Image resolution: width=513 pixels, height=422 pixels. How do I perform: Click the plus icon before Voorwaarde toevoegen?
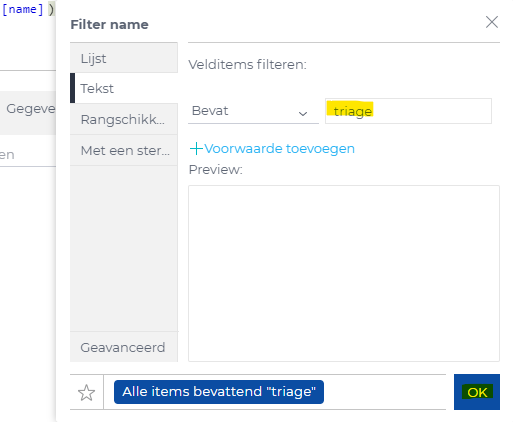[x=196, y=149]
